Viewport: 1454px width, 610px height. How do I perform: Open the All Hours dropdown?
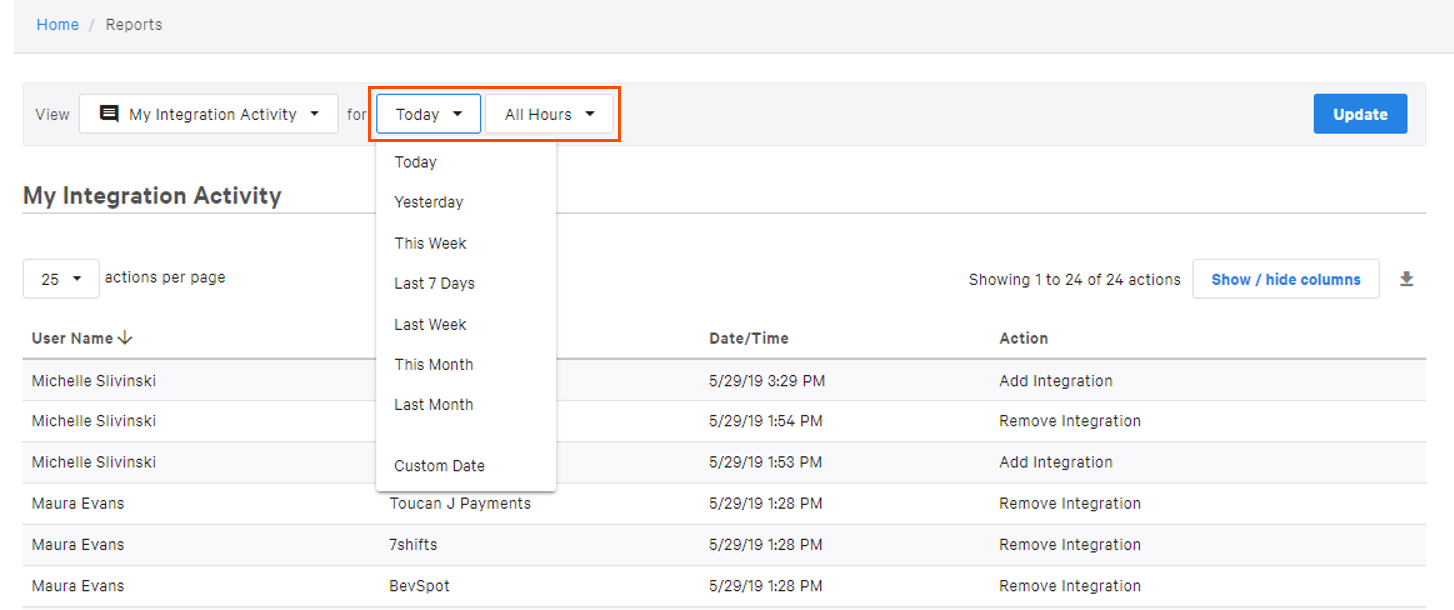coord(548,113)
